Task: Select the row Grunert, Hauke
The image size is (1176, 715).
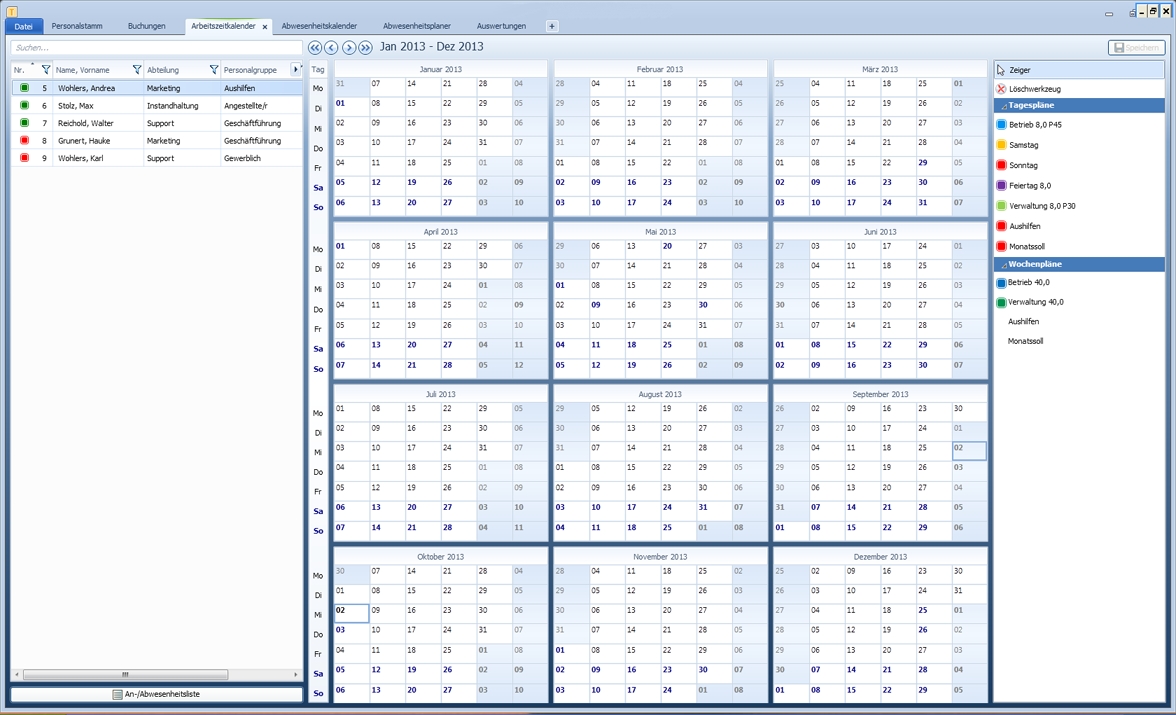Action: [x=156, y=141]
